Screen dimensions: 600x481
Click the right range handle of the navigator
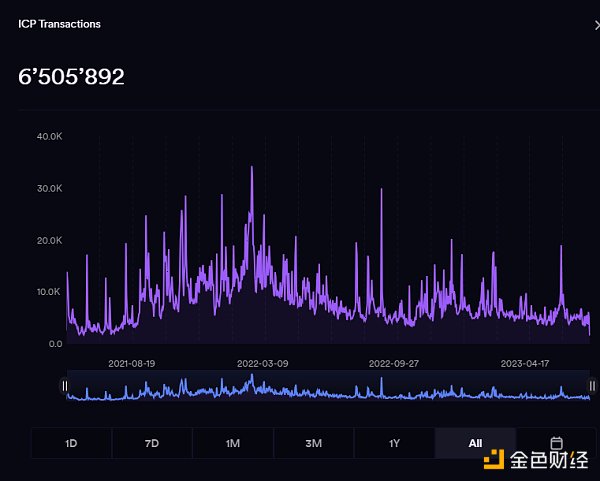tap(592, 386)
